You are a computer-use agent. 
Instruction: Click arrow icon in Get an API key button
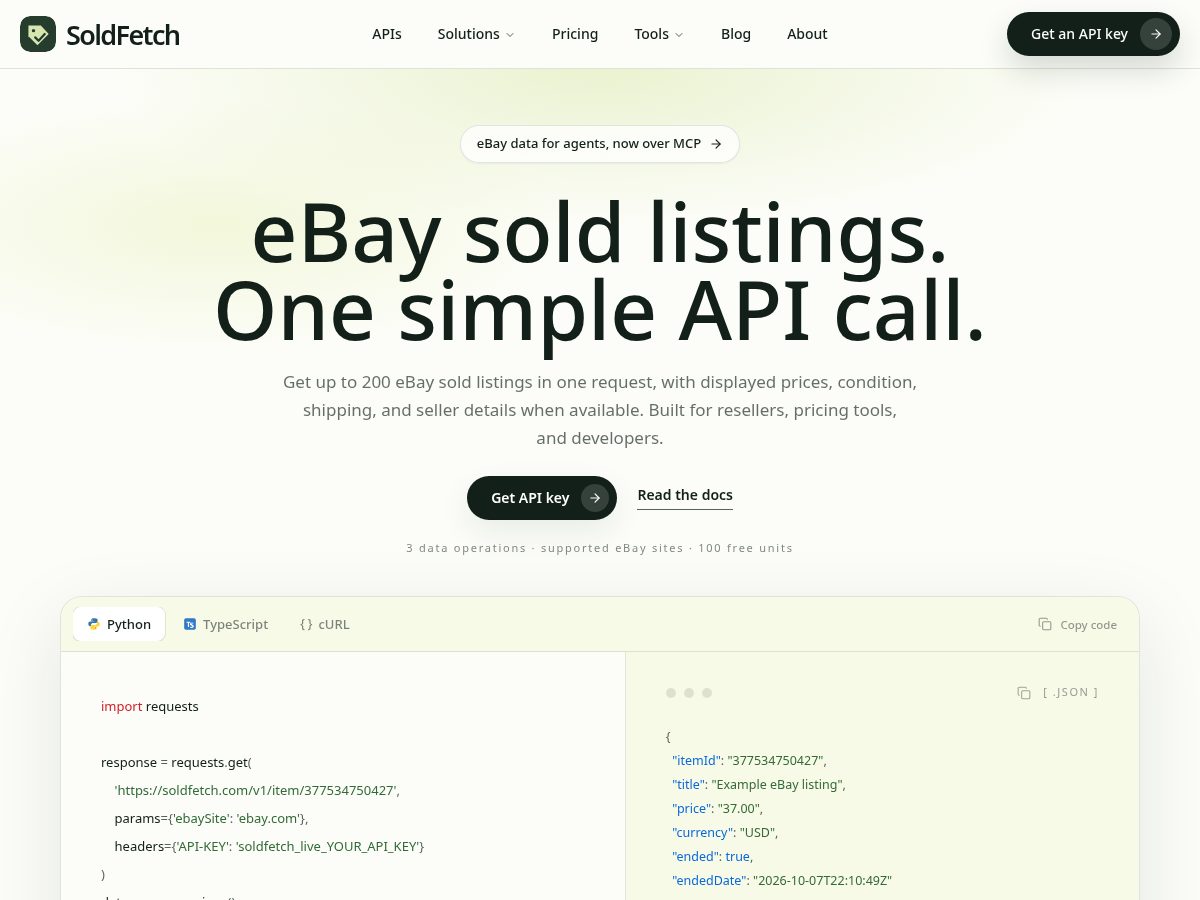(x=1156, y=34)
